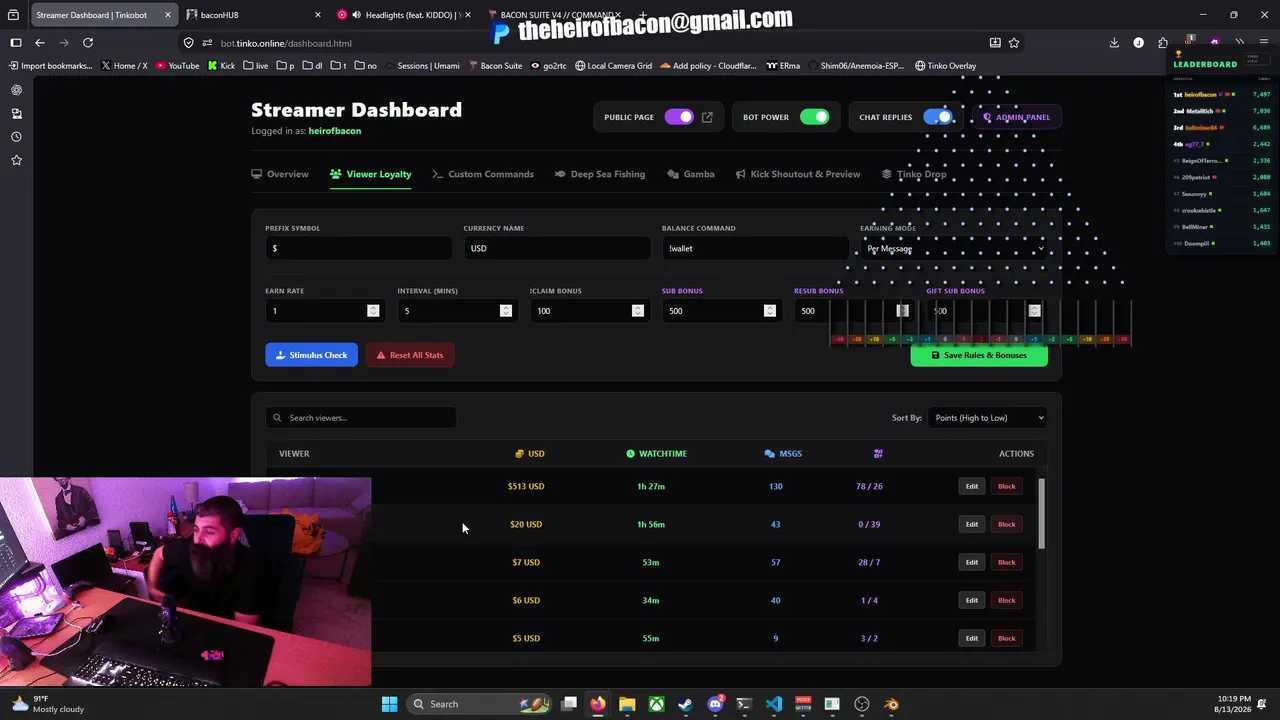Open the Tinko Overlay bookmark
1280x720 pixels.
point(945,66)
